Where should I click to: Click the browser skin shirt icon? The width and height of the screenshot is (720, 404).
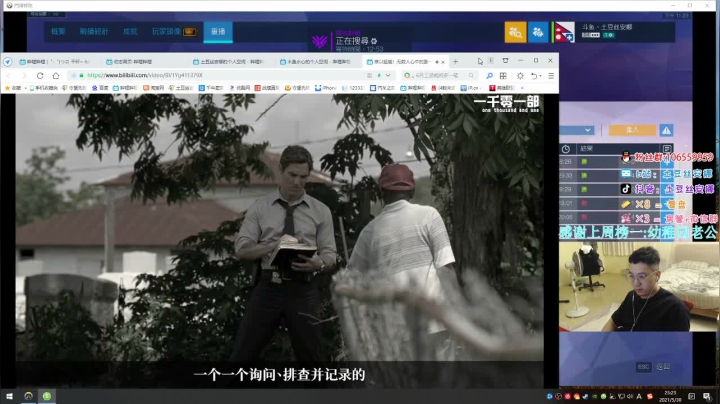tap(505, 61)
